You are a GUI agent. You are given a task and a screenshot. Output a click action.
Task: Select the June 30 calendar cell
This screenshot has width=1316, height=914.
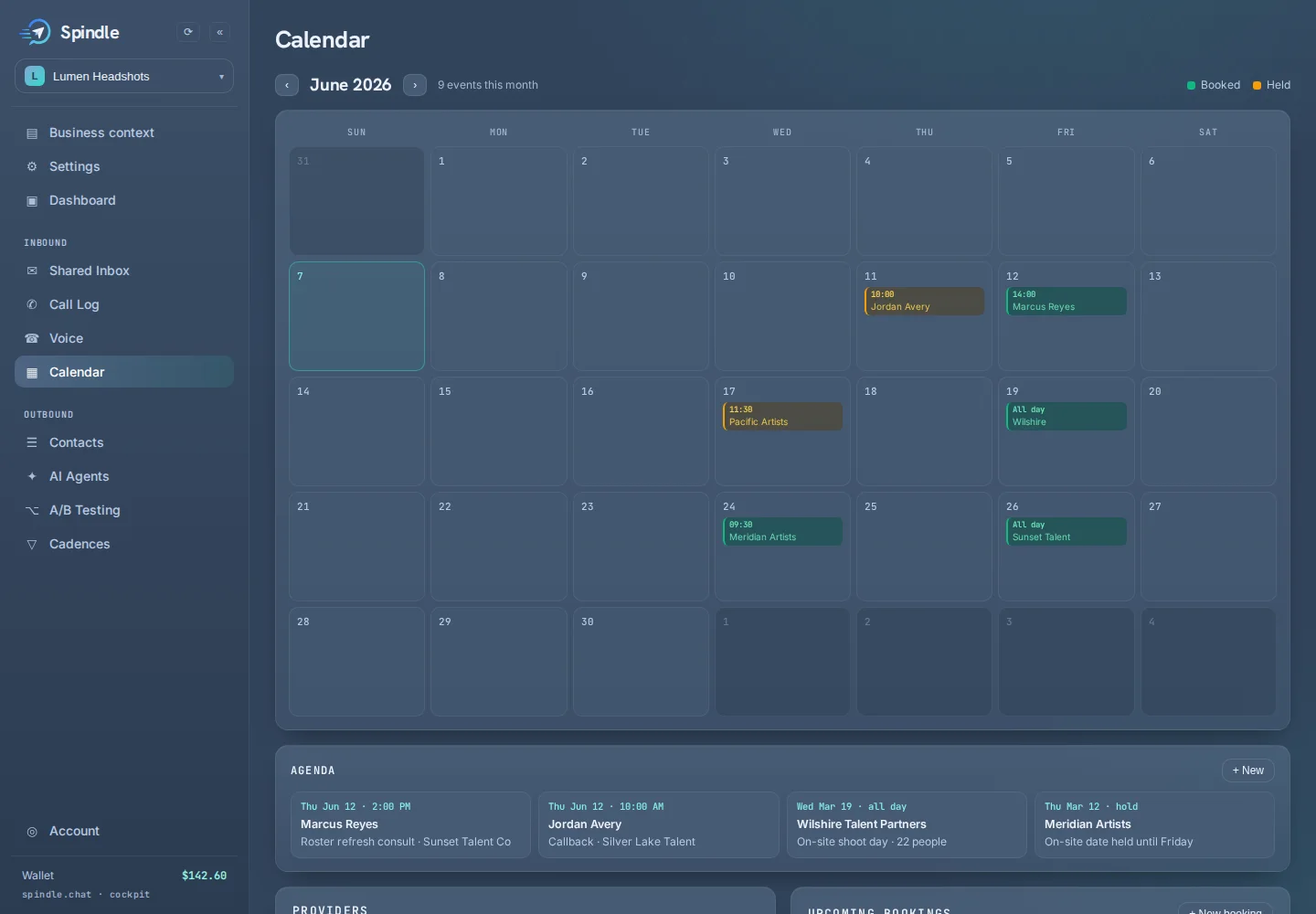641,662
